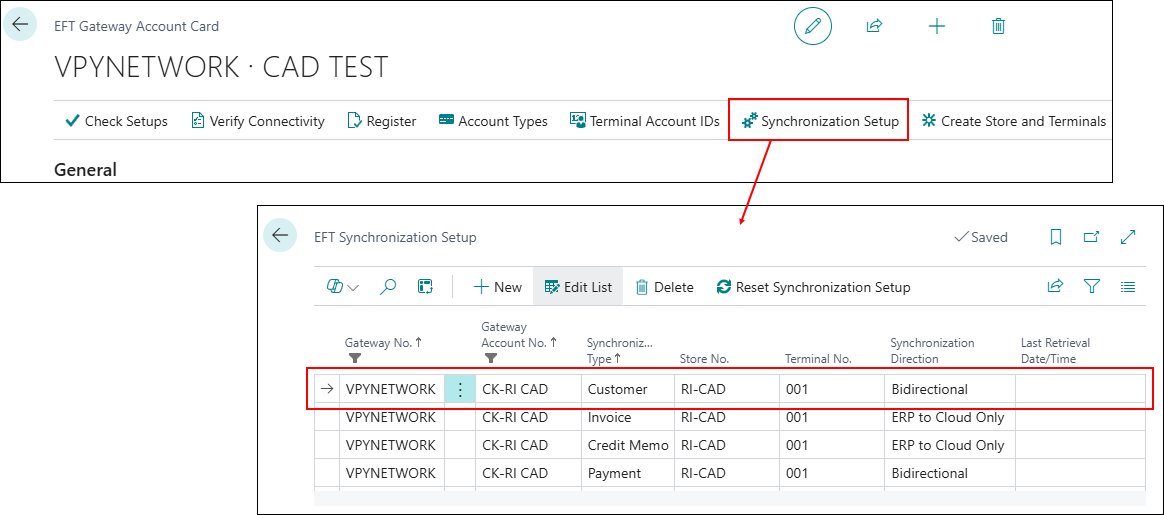Click CK-RI CAD in the Invoice row
The height and width of the screenshot is (515, 1164).
click(x=528, y=417)
